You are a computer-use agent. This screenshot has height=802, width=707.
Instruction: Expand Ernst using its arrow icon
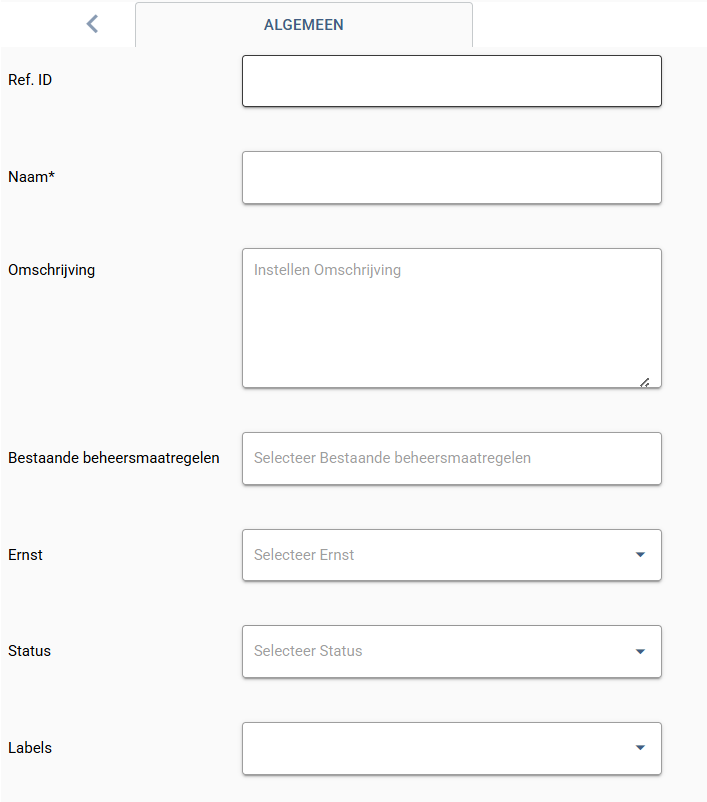(640, 555)
